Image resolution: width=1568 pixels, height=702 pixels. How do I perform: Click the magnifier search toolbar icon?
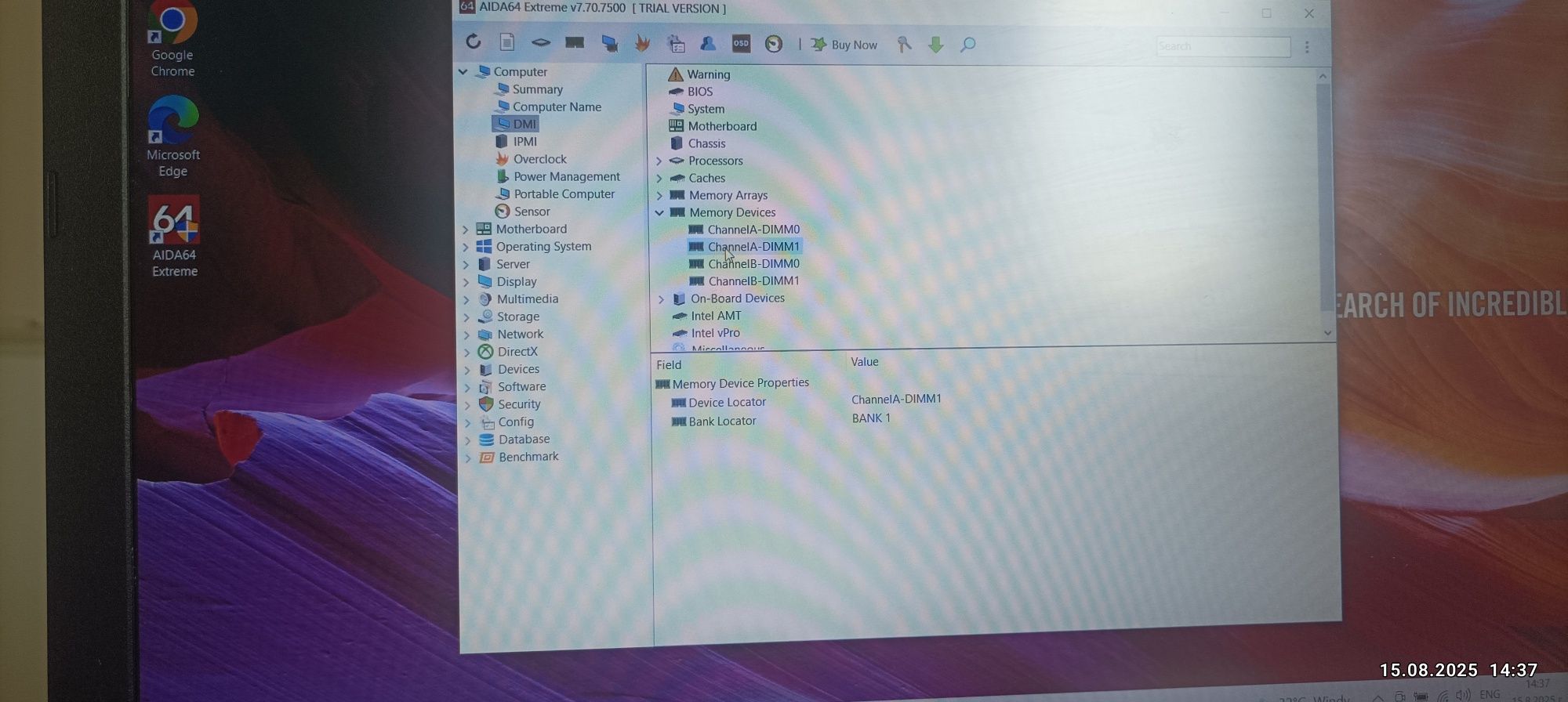(x=968, y=45)
